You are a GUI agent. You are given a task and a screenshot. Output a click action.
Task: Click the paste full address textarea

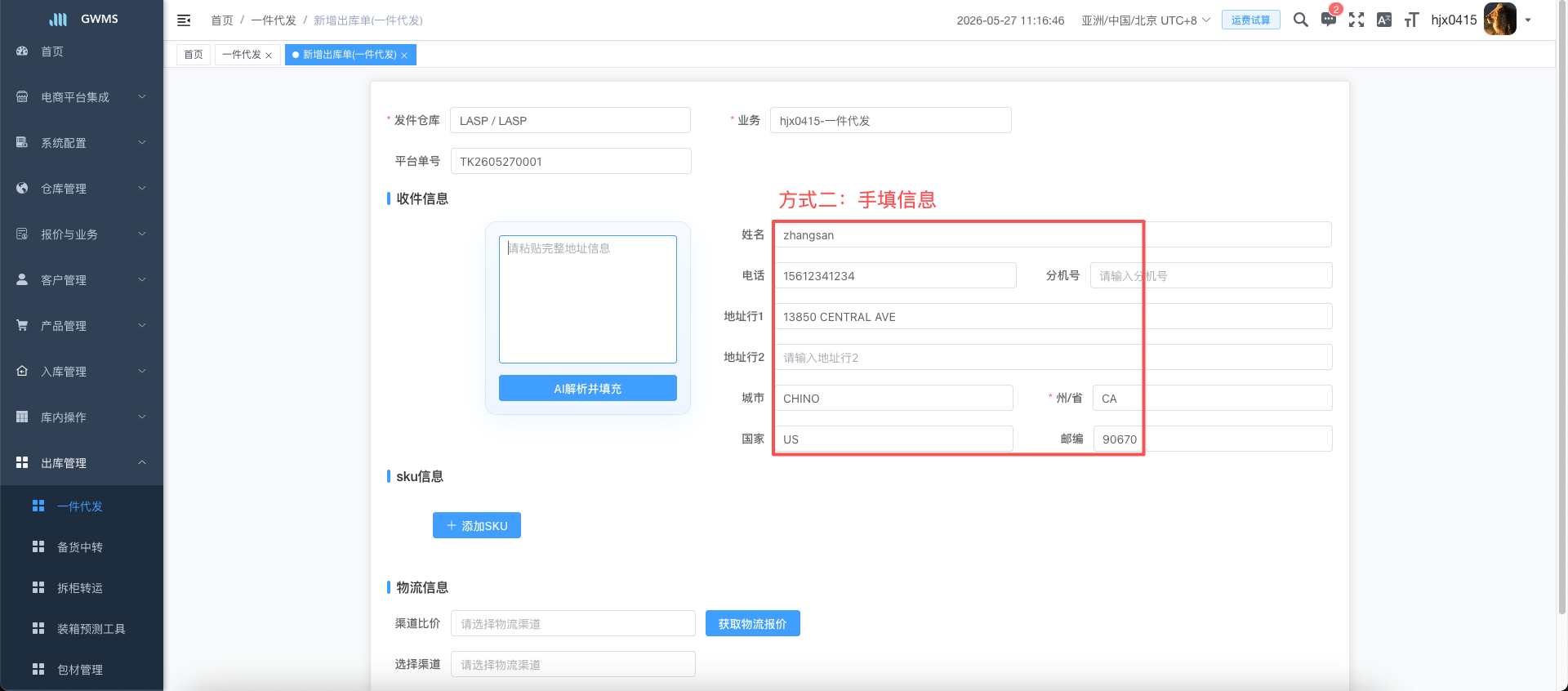point(588,299)
